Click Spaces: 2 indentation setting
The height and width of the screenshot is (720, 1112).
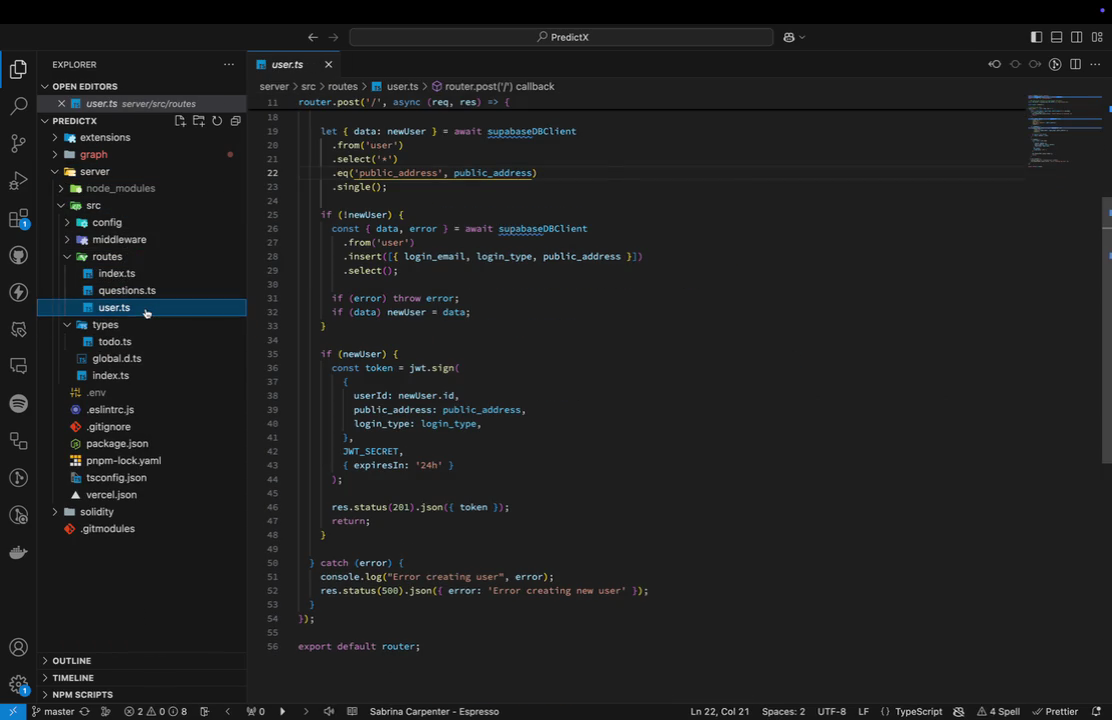[783, 711]
